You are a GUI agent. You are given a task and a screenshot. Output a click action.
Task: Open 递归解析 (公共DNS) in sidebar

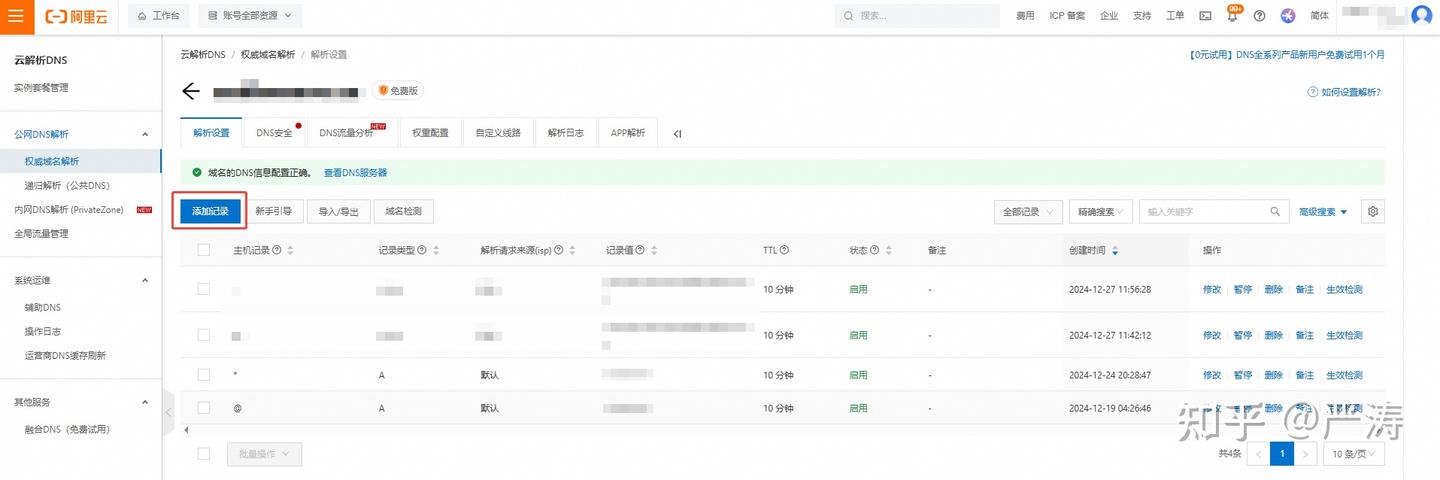click(67, 185)
